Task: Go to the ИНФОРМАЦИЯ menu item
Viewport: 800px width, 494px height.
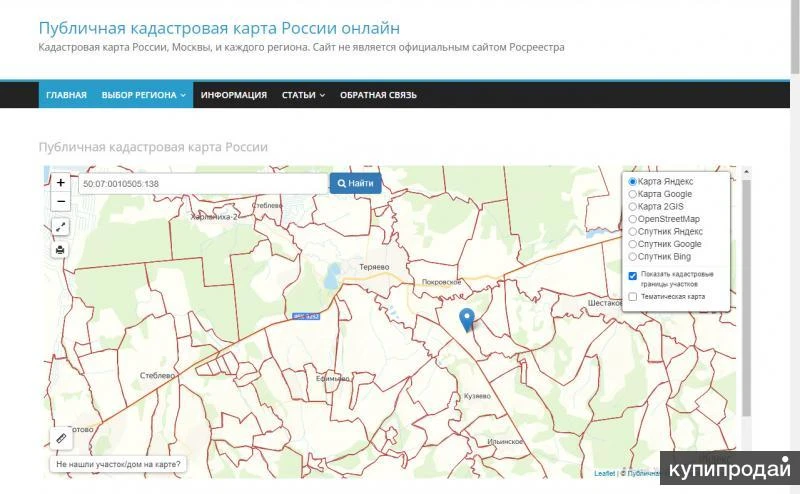Action: coord(233,95)
